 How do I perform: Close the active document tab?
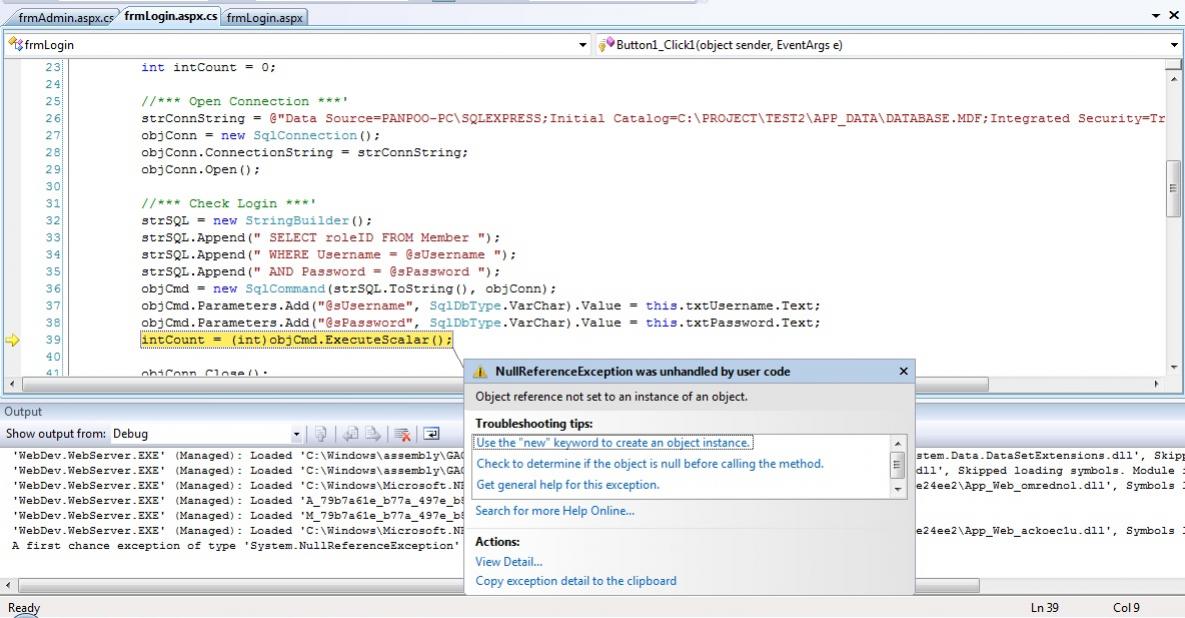pyautogui.click(x=1174, y=16)
